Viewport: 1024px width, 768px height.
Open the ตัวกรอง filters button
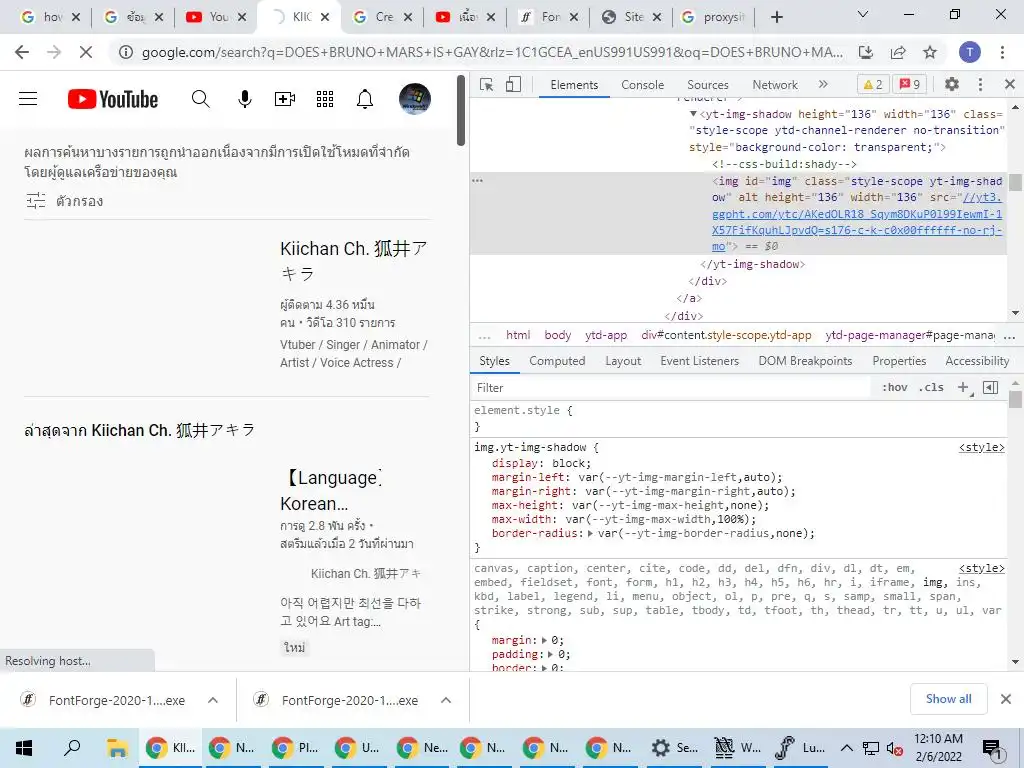pos(65,200)
